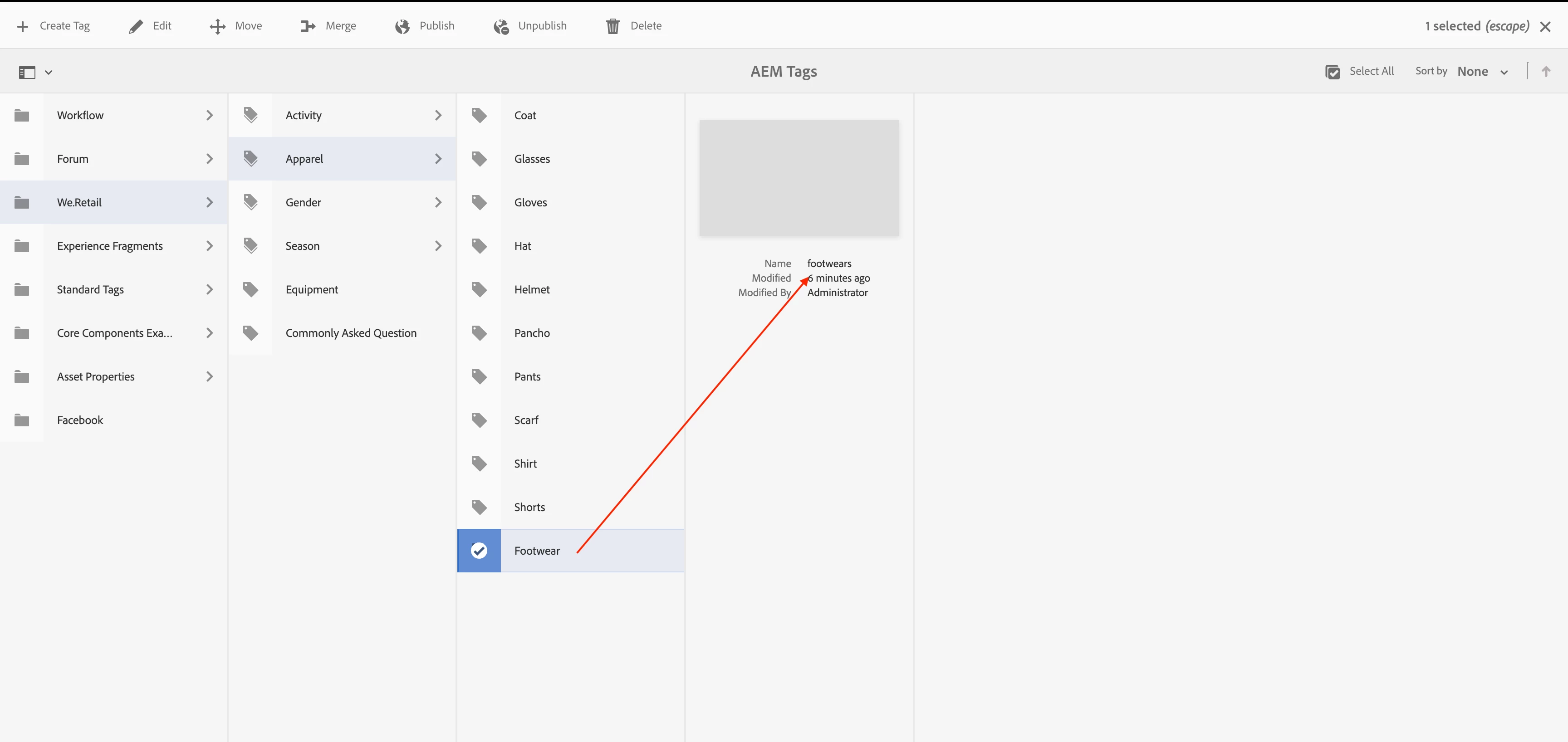Click the Helmet tag label
The height and width of the screenshot is (742, 1568).
coord(531,289)
